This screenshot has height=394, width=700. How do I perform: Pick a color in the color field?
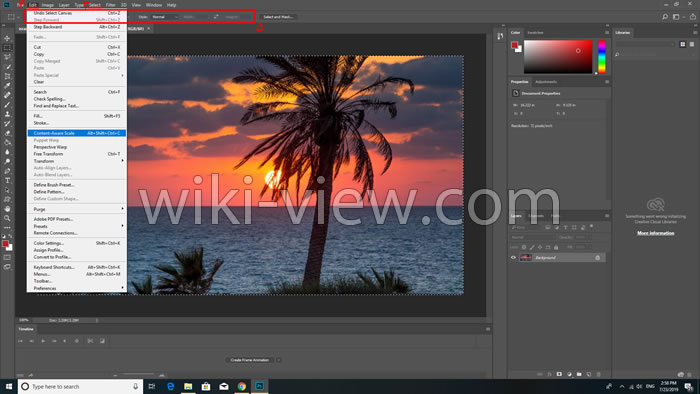pos(558,57)
